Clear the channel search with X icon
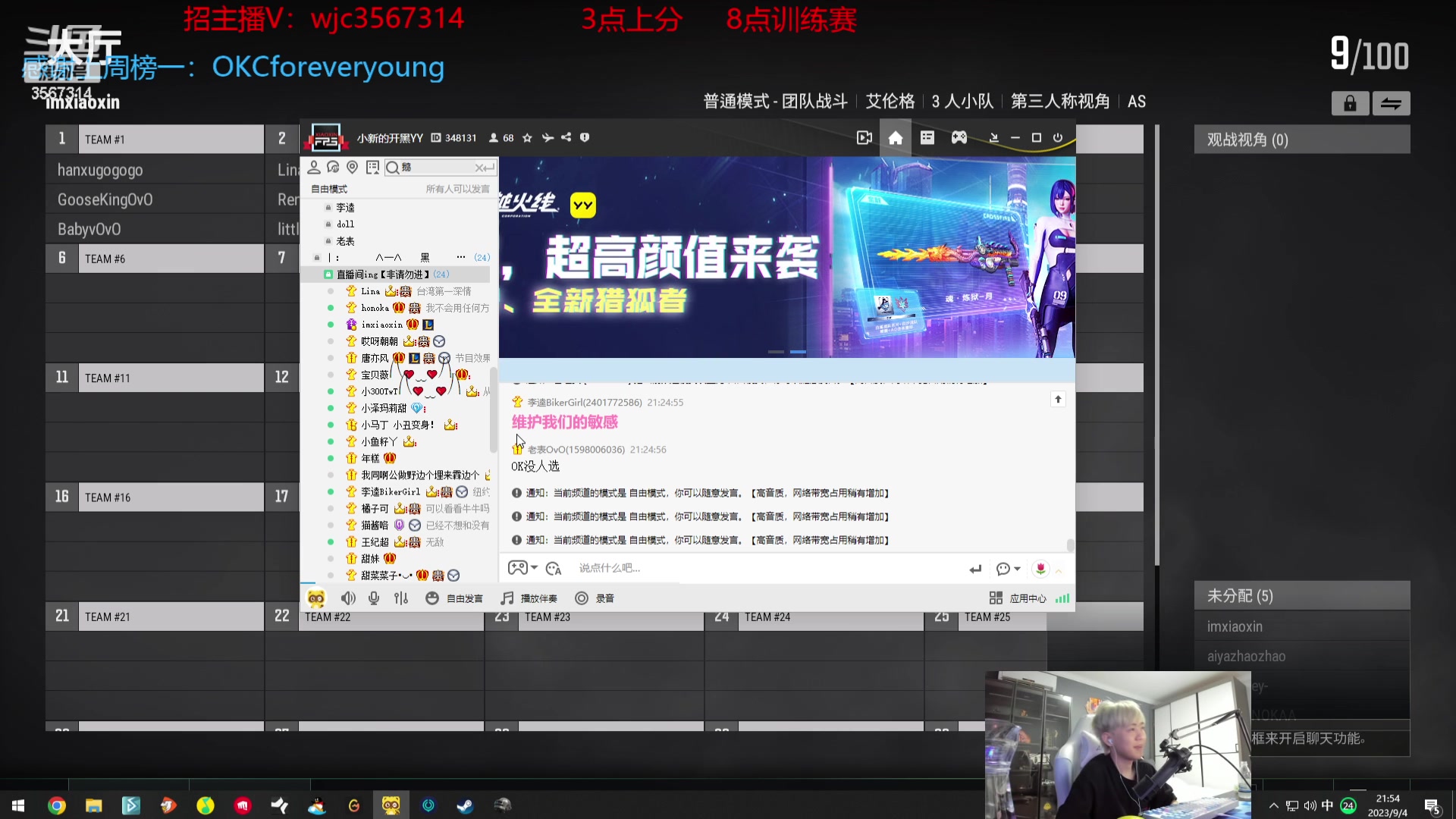The image size is (1456, 819). (x=479, y=168)
